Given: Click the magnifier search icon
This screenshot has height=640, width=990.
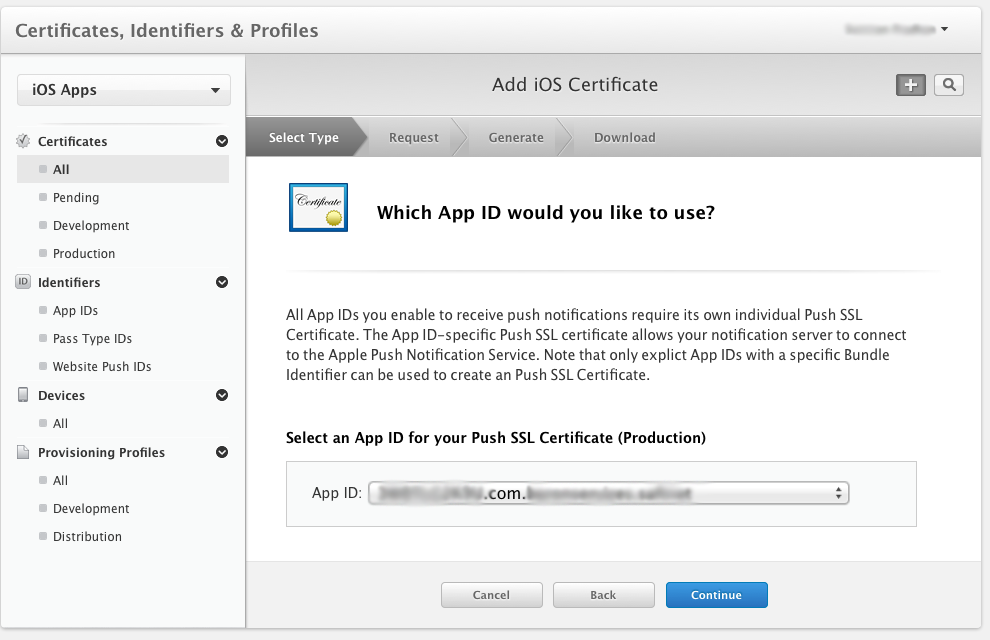Looking at the screenshot, I should [948, 85].
